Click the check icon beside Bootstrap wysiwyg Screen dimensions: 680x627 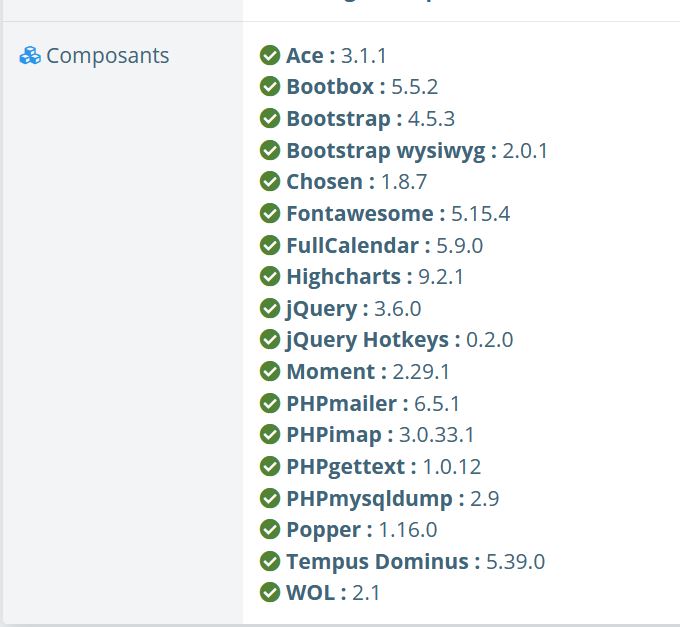point(270,150)
